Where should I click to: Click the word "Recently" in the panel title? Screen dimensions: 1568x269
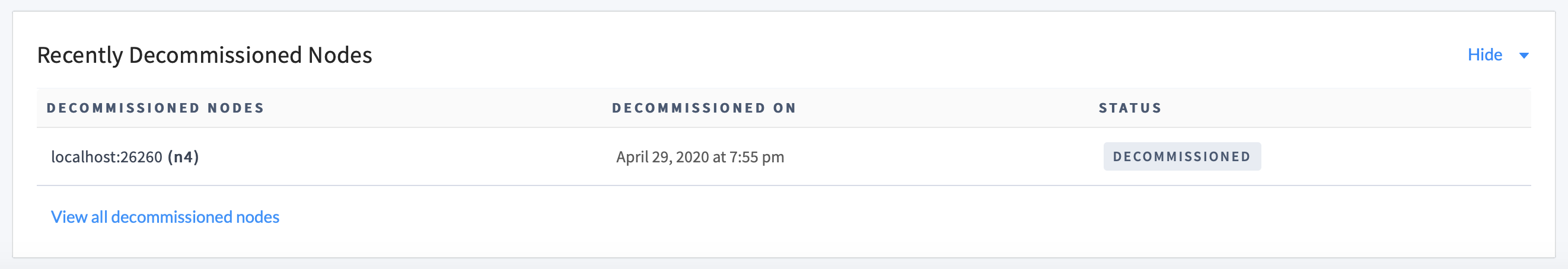[x=79, y=55]
